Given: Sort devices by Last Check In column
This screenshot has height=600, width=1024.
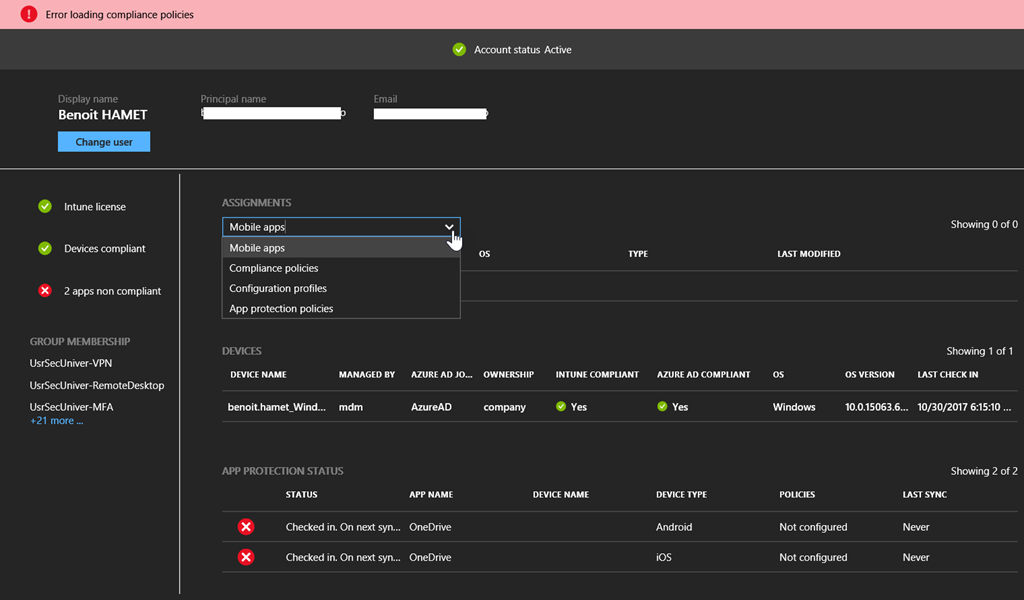Looking at the screenshot, I should (x=947, y=375).
